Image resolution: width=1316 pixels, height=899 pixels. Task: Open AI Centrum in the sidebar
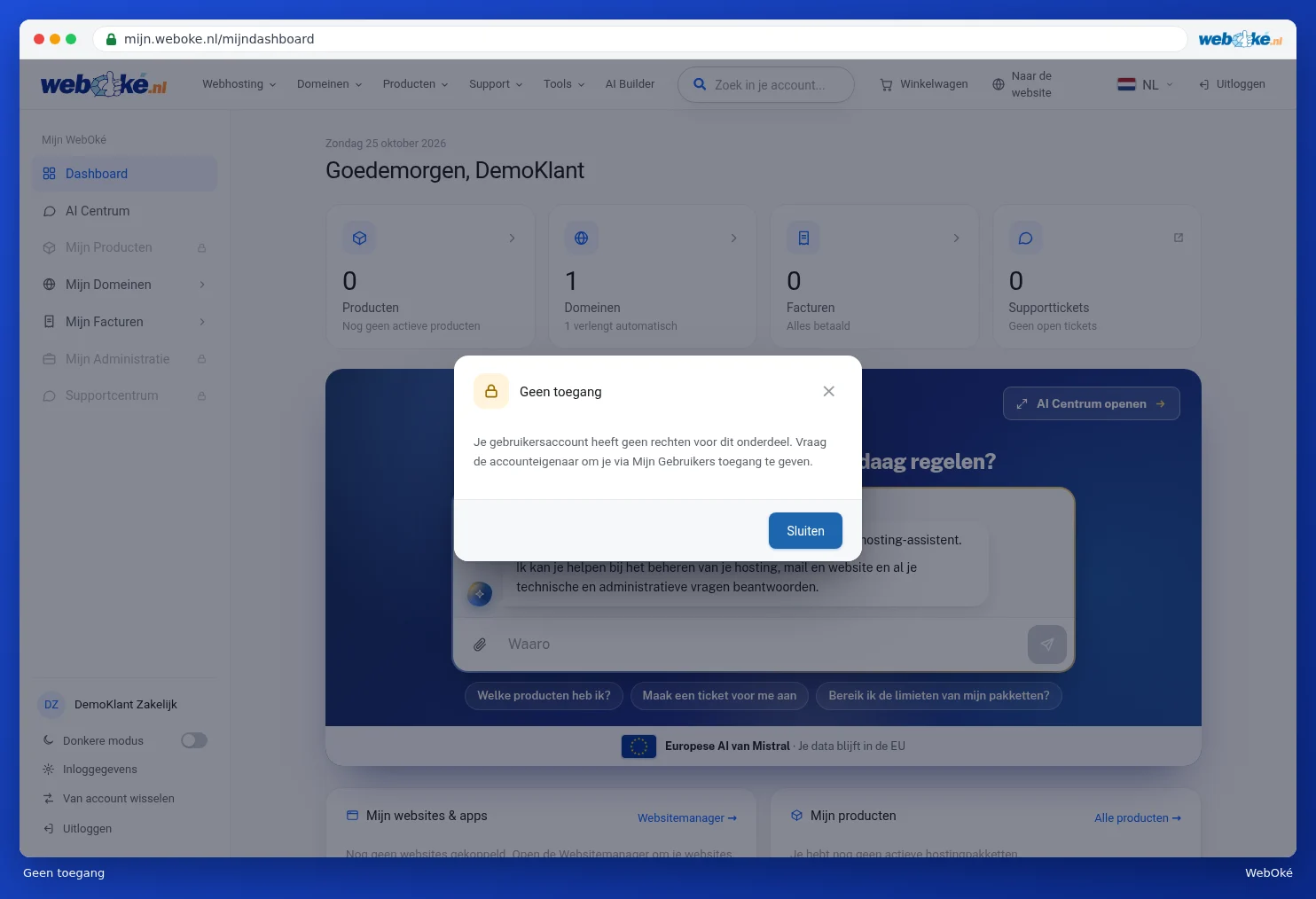(x=125, y=211)
